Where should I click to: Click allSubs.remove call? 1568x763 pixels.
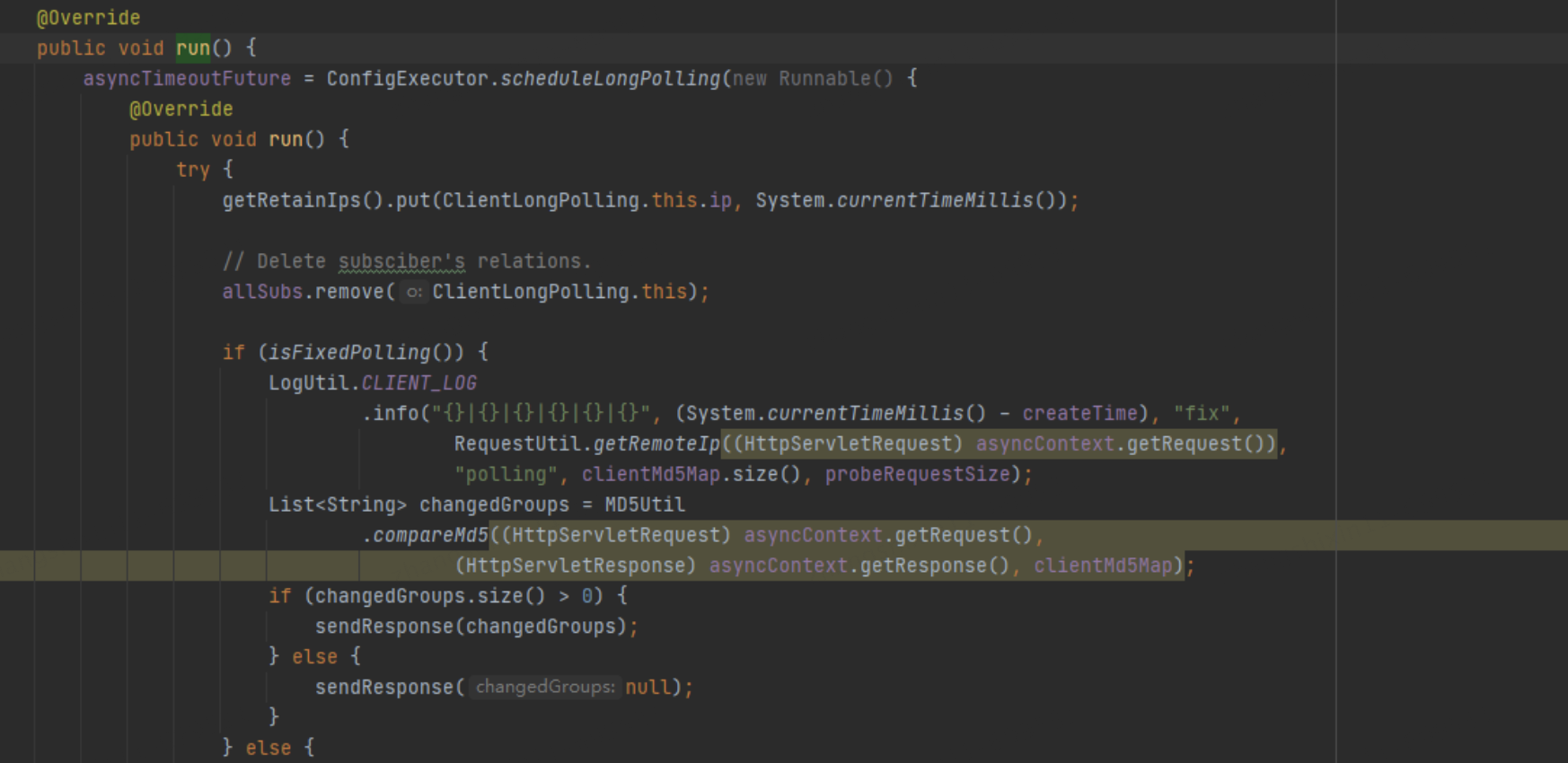pos(304,292)
